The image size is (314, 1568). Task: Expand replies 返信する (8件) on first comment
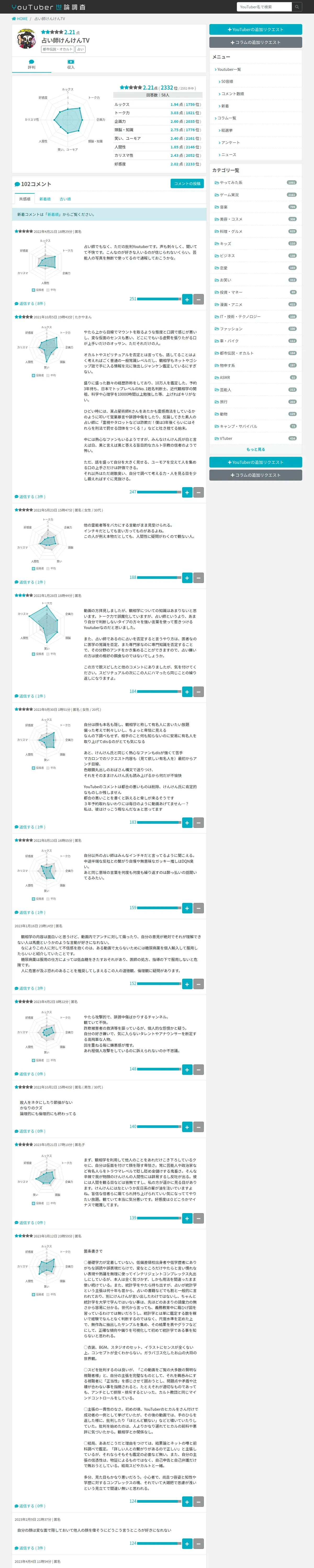30,303
